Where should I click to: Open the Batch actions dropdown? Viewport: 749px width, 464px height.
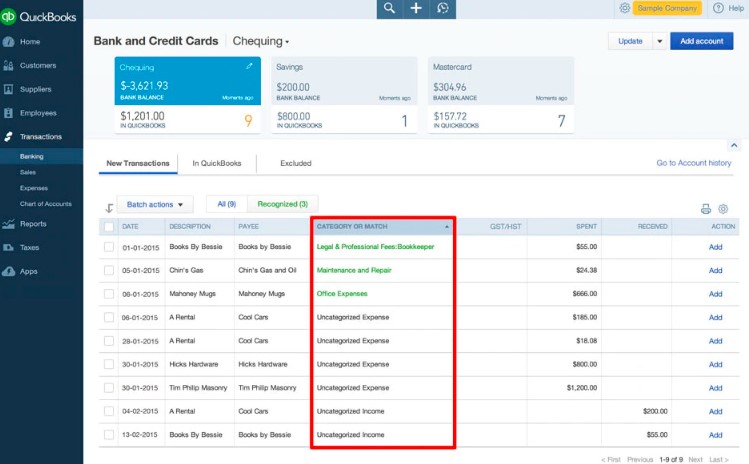[x=155, y=205]
